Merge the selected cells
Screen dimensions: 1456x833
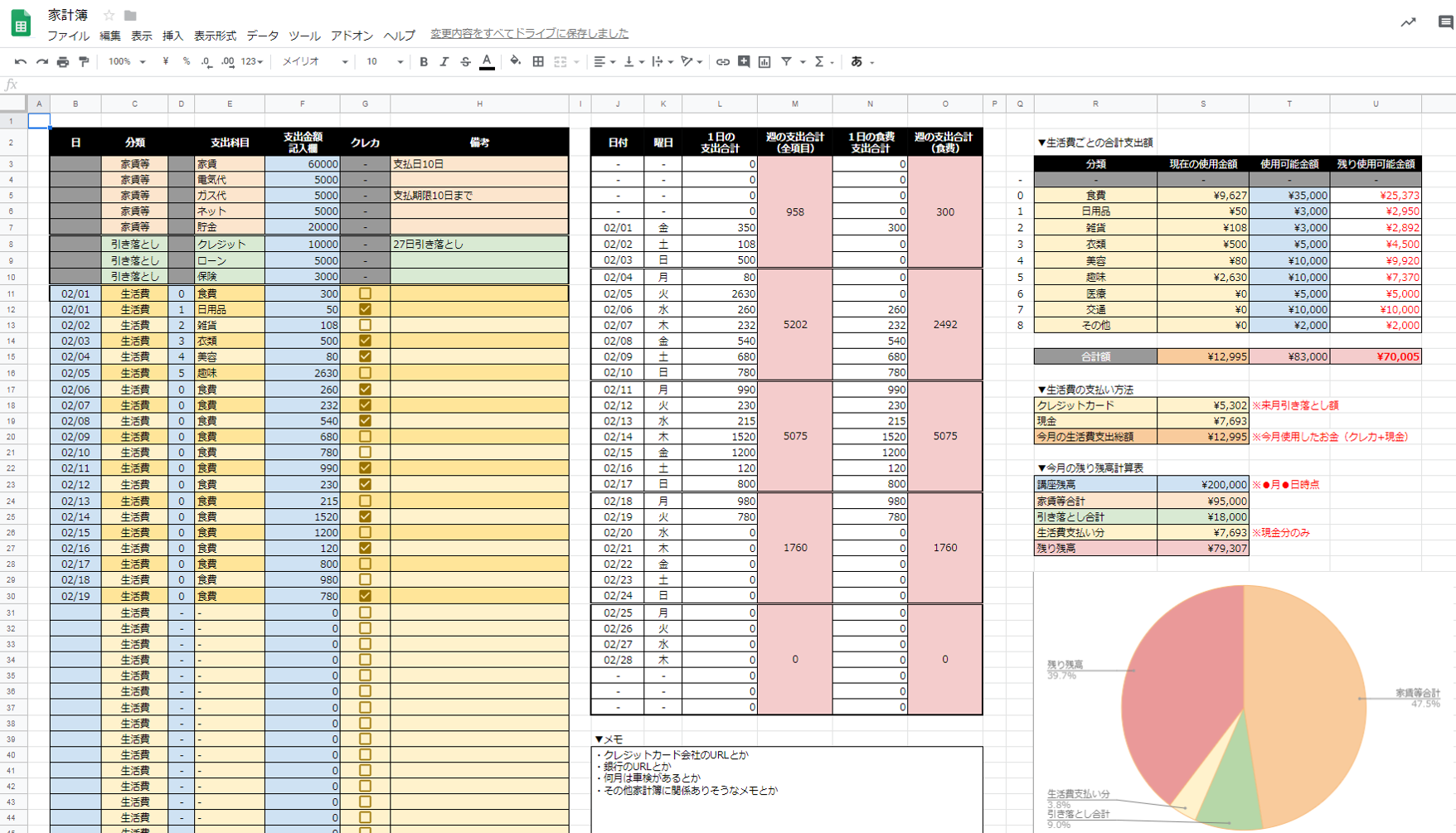click(x=561, y=62)
